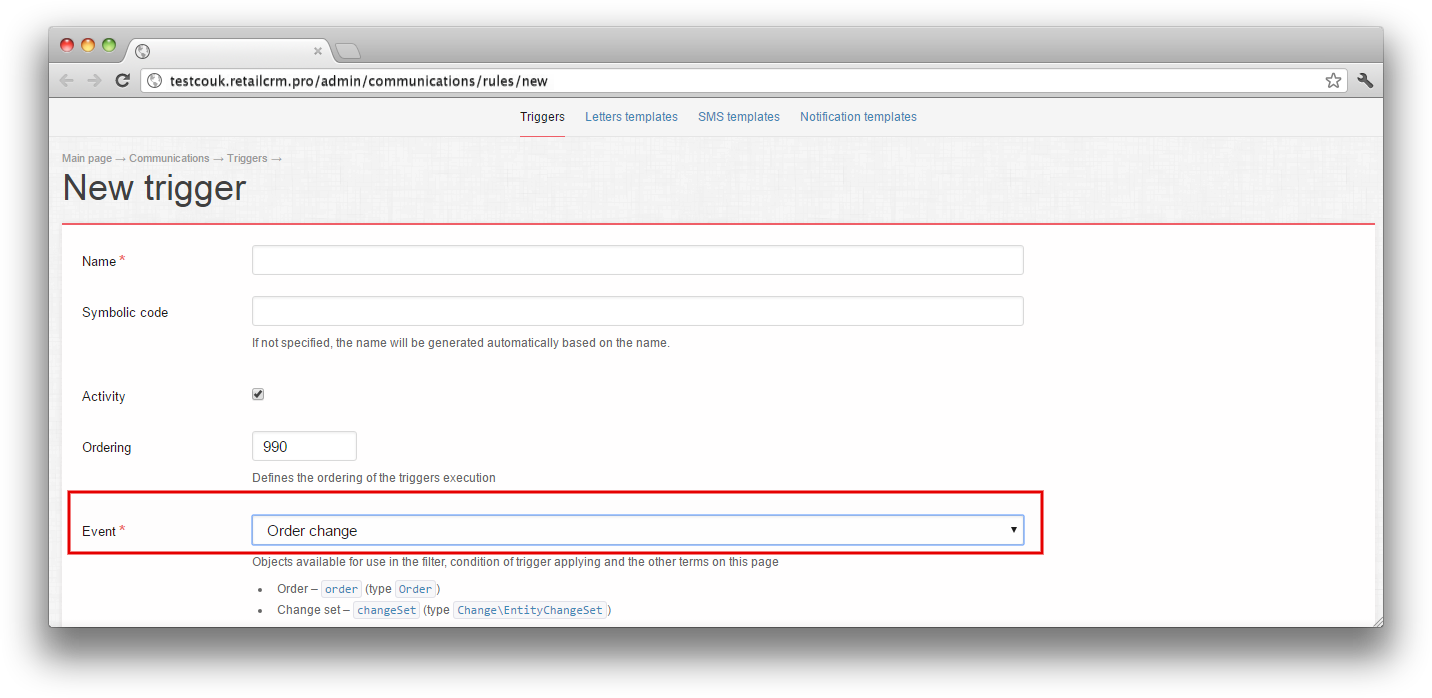This screenshot has width=1432, height=698.
Task: Click the 'Change\EntityChangeSet' type label
Action: pyautogui.click(x=530, y=610)
